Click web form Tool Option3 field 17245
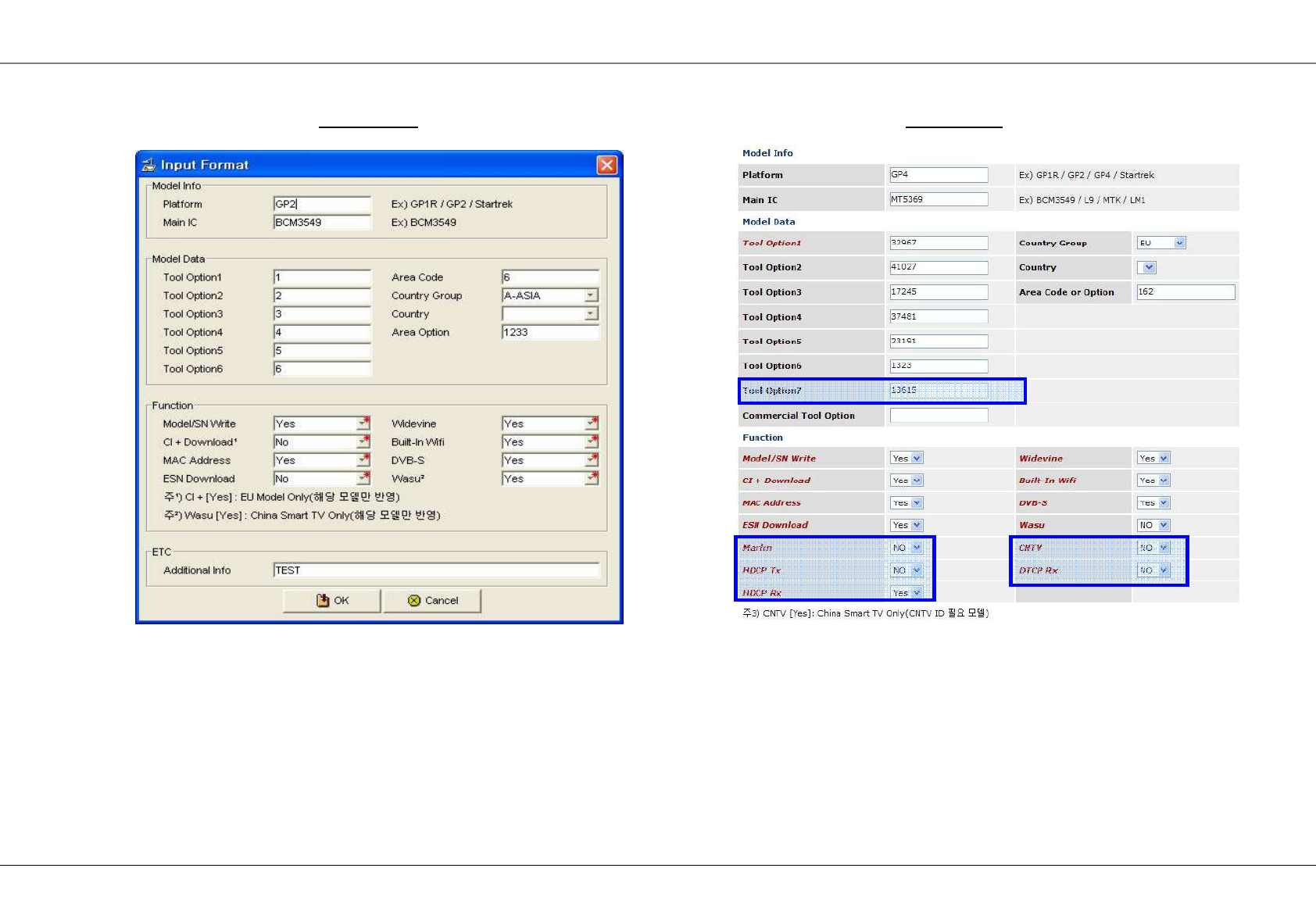This screenshot has height=911, width=1316. [939, 292]
